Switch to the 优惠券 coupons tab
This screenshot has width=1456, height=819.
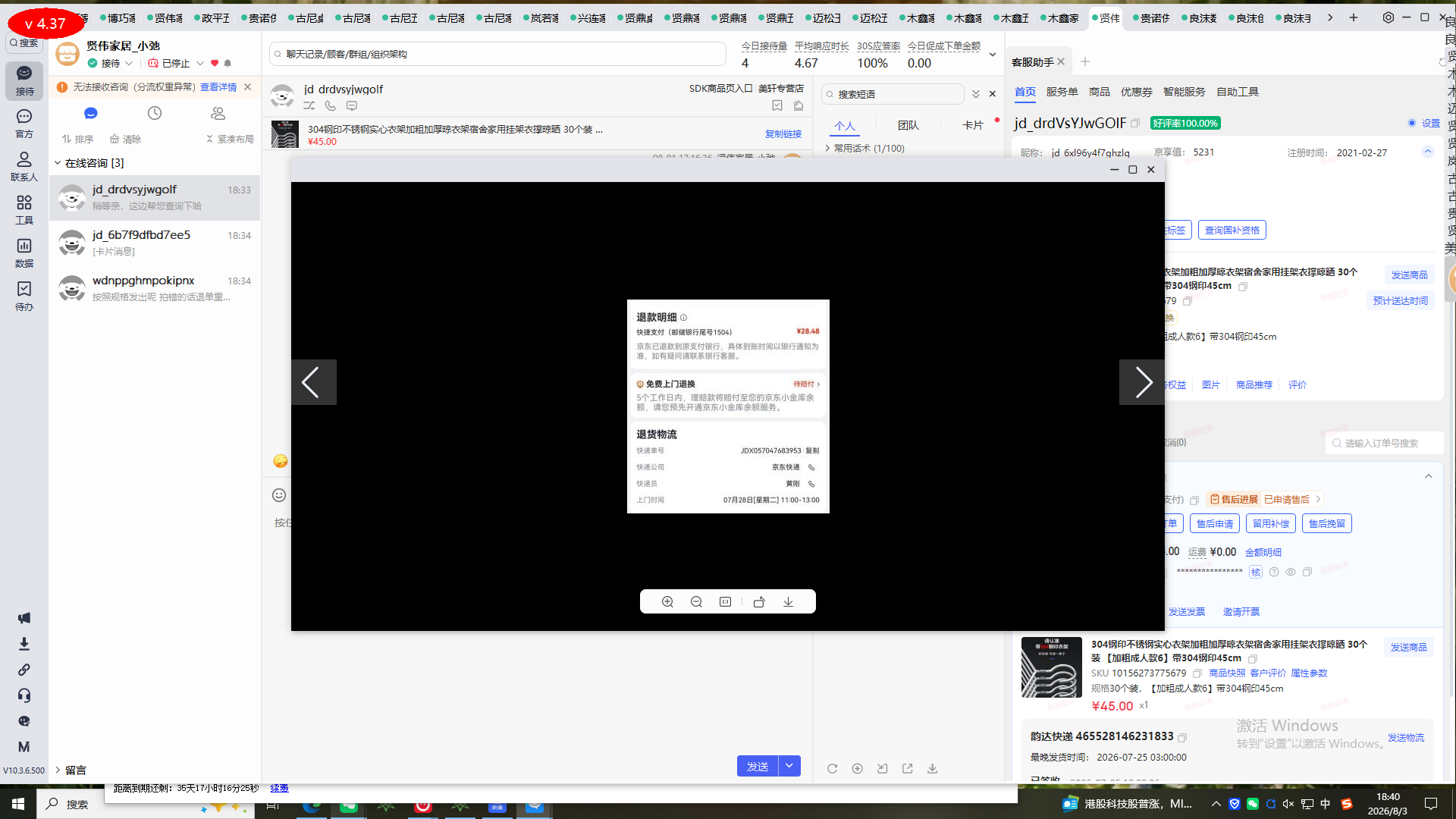(x=1136, y=92)
